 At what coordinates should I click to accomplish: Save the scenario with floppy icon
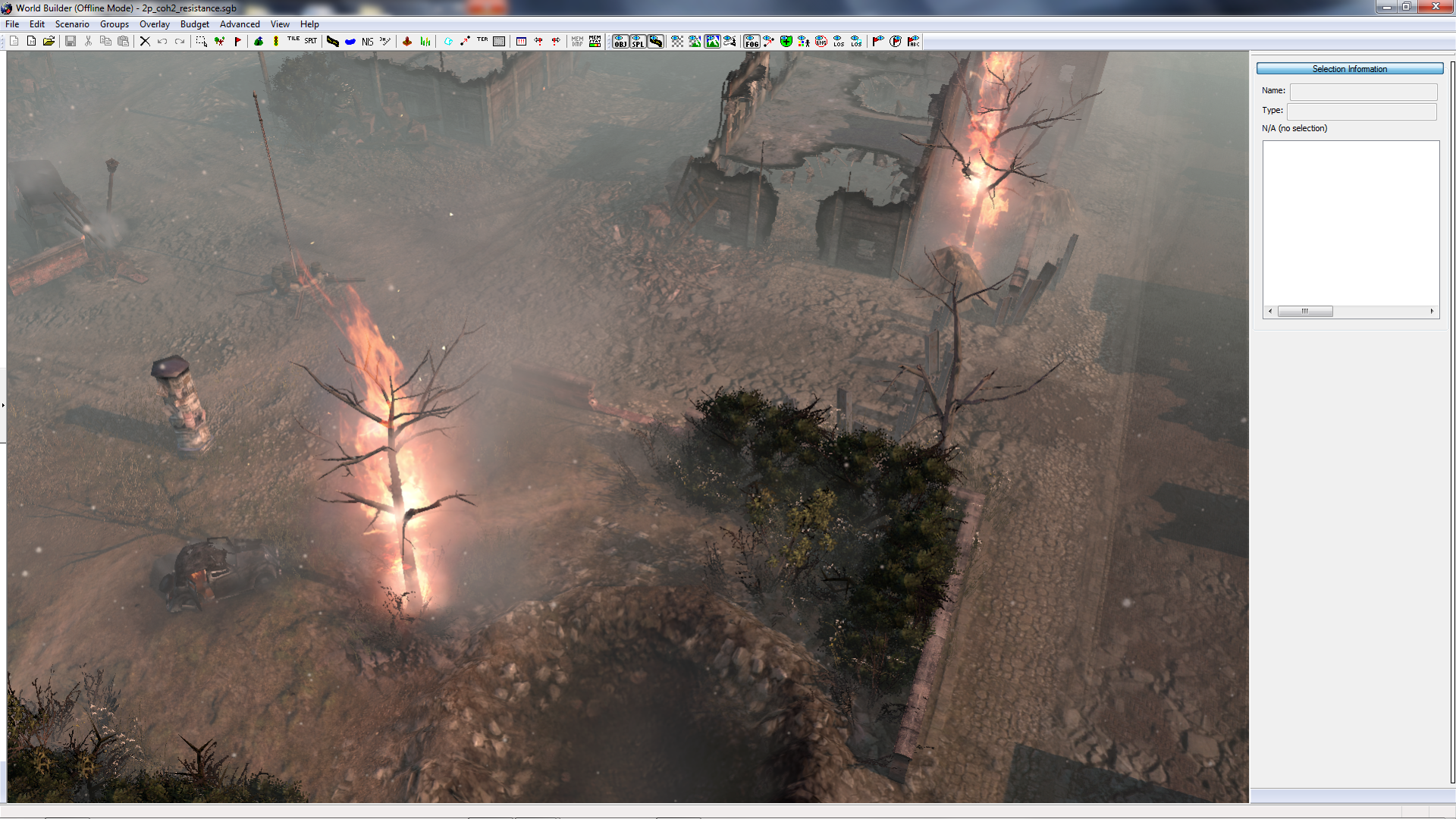[71, 41]
